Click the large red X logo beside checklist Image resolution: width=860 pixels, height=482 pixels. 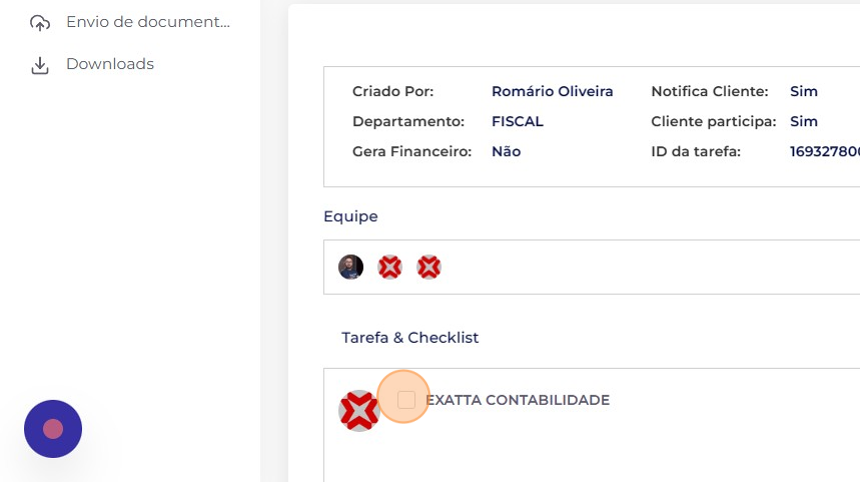pyautogui.click(x=359, y=411)
